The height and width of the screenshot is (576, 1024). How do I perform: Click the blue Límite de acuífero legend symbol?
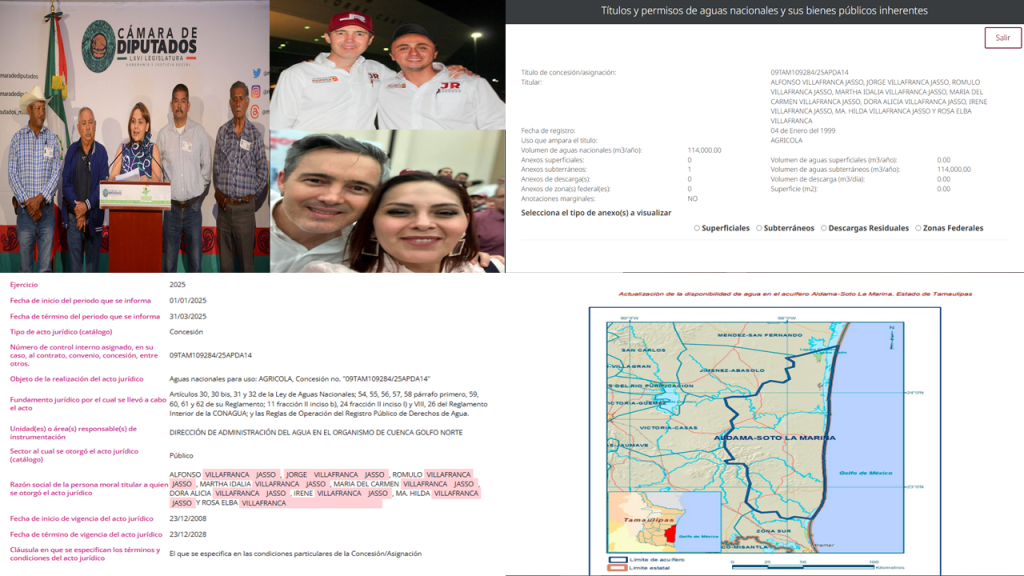coord(618,559)
